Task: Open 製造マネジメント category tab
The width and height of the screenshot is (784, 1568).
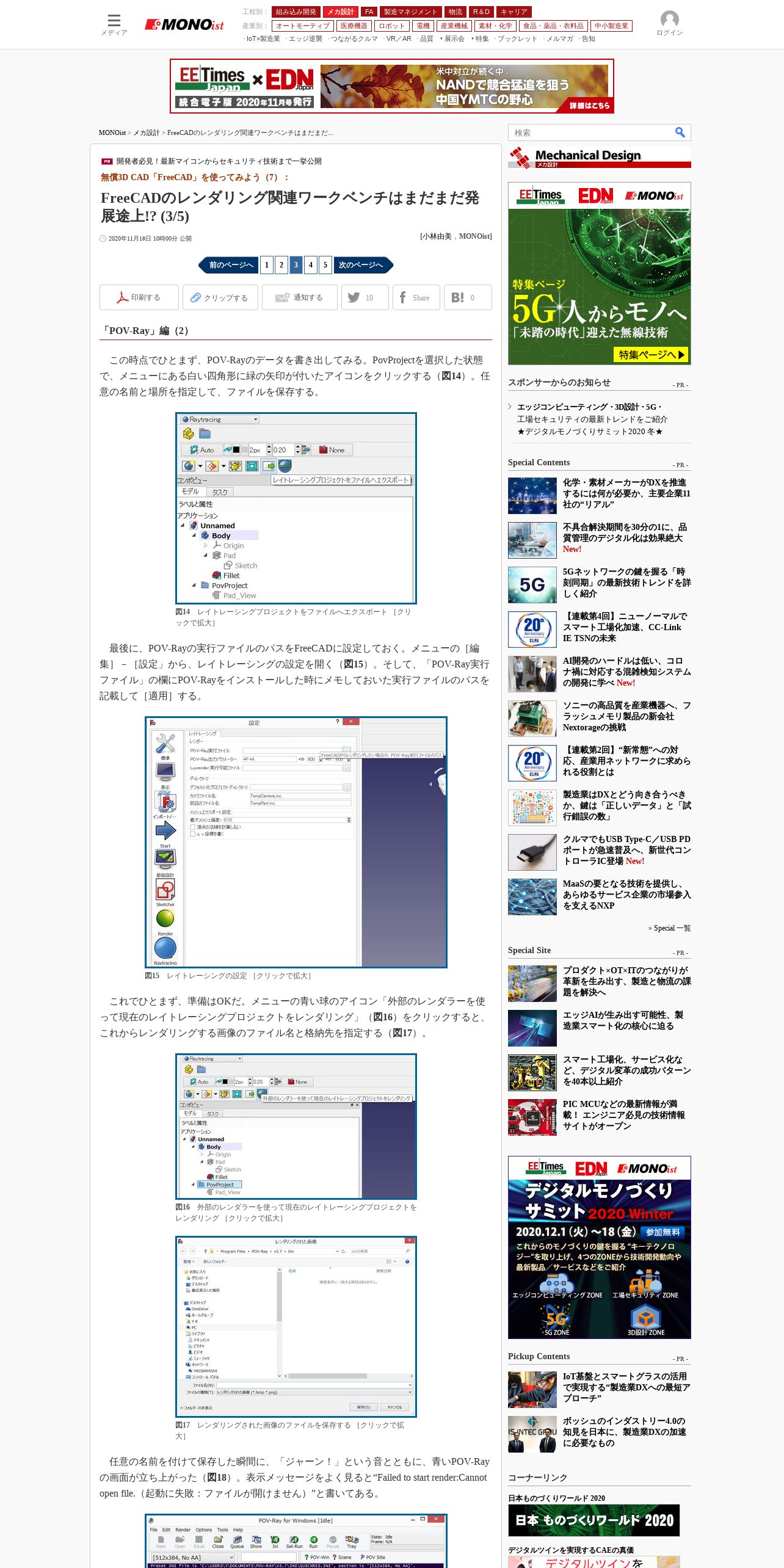Action: (410, 12)
